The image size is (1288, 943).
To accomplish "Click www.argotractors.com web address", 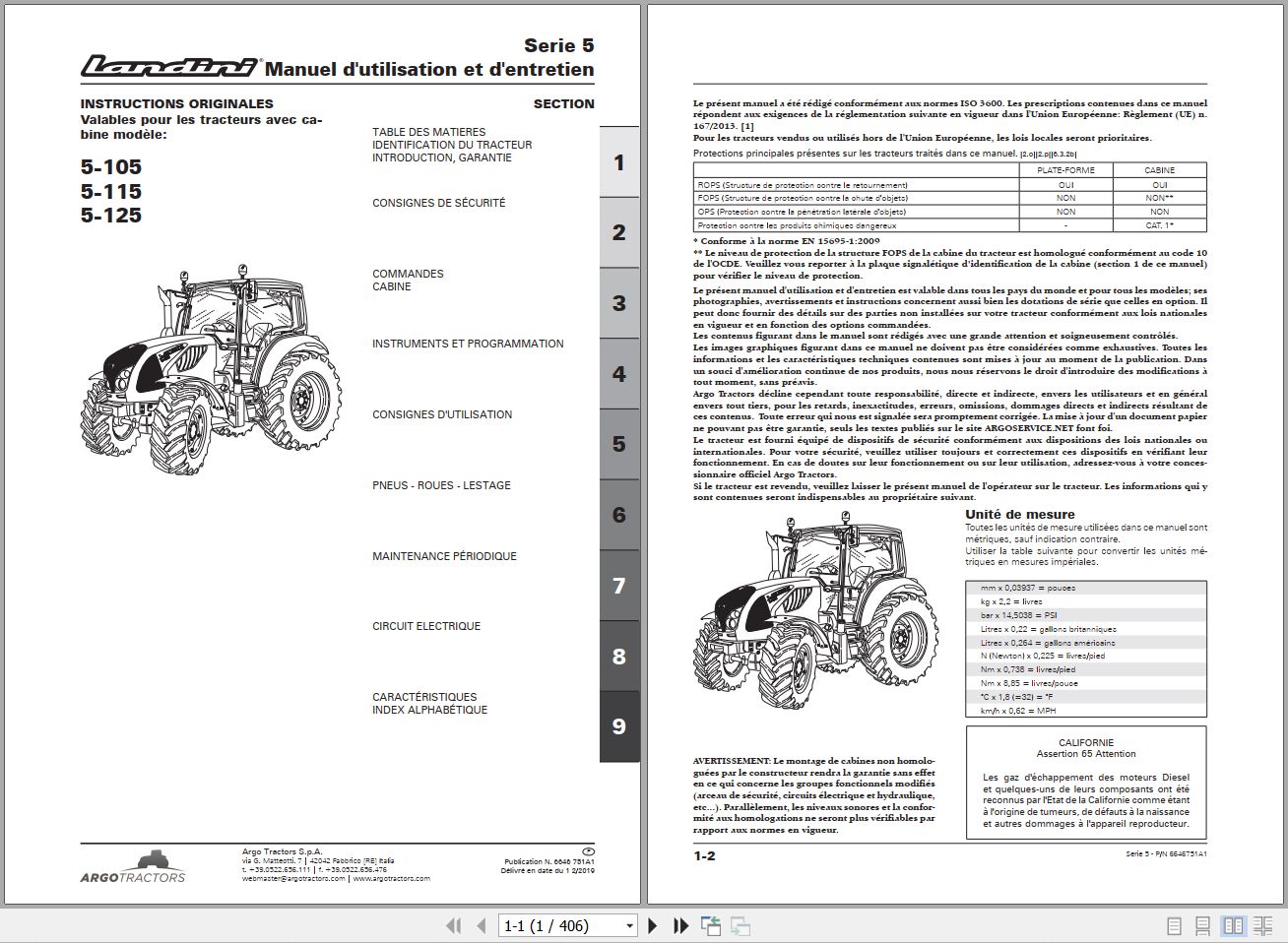I will point(391,879).
